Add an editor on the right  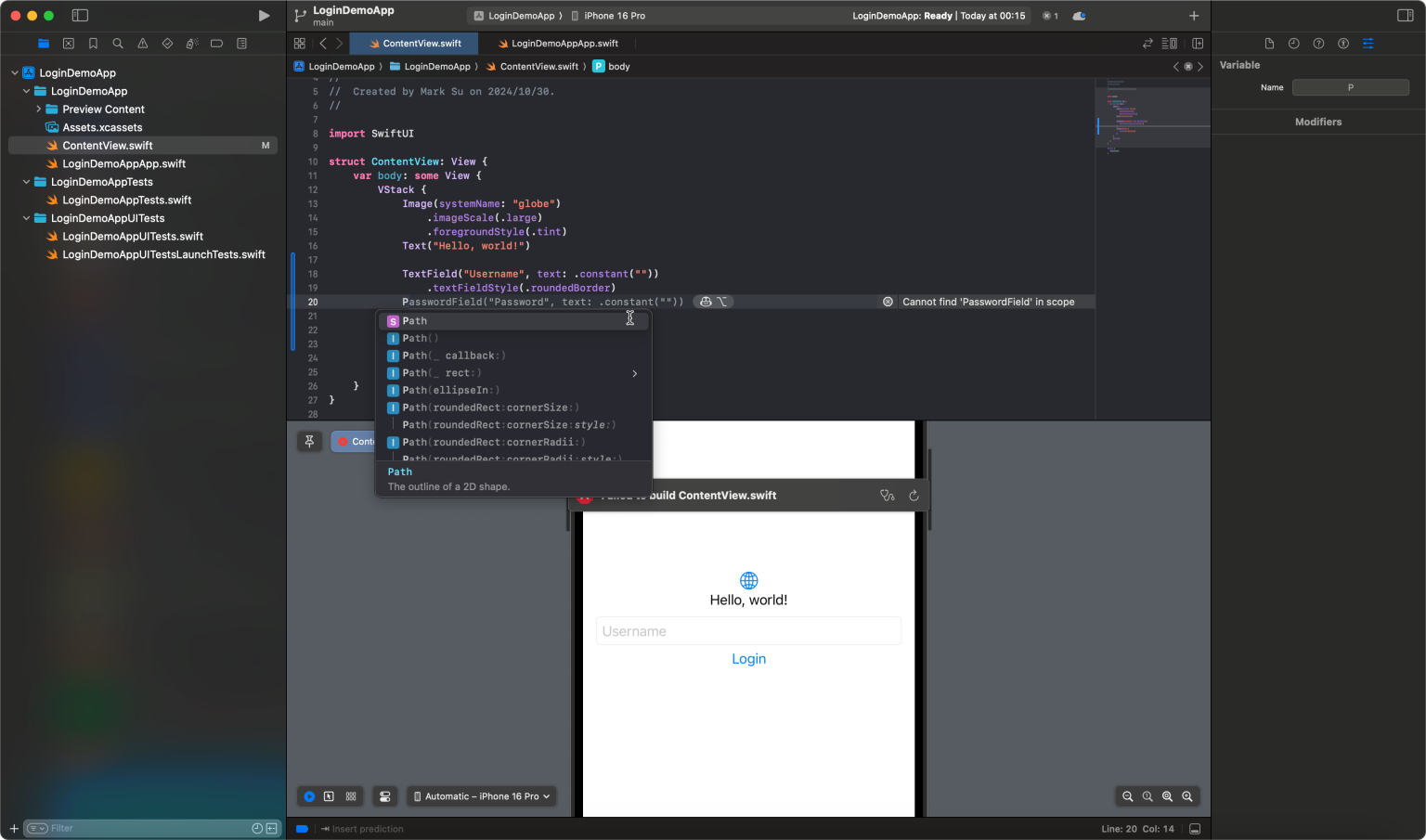(1198, 44)
